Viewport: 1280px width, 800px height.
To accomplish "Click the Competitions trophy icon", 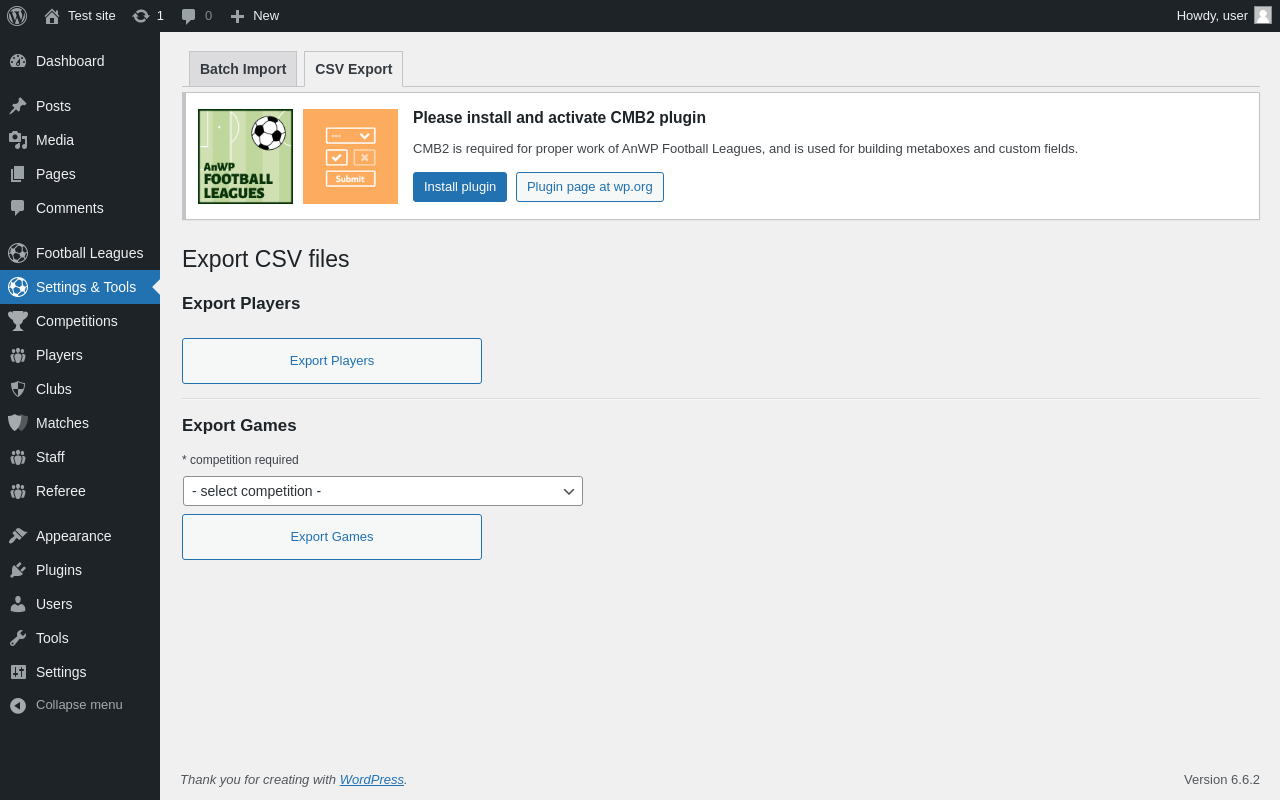I will 18,321.
